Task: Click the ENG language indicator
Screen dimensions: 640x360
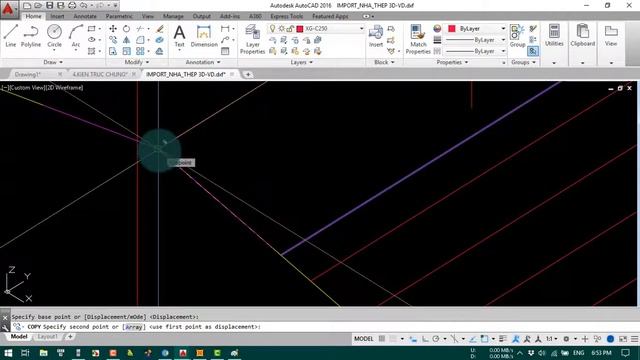Action: tap(578, 353)
